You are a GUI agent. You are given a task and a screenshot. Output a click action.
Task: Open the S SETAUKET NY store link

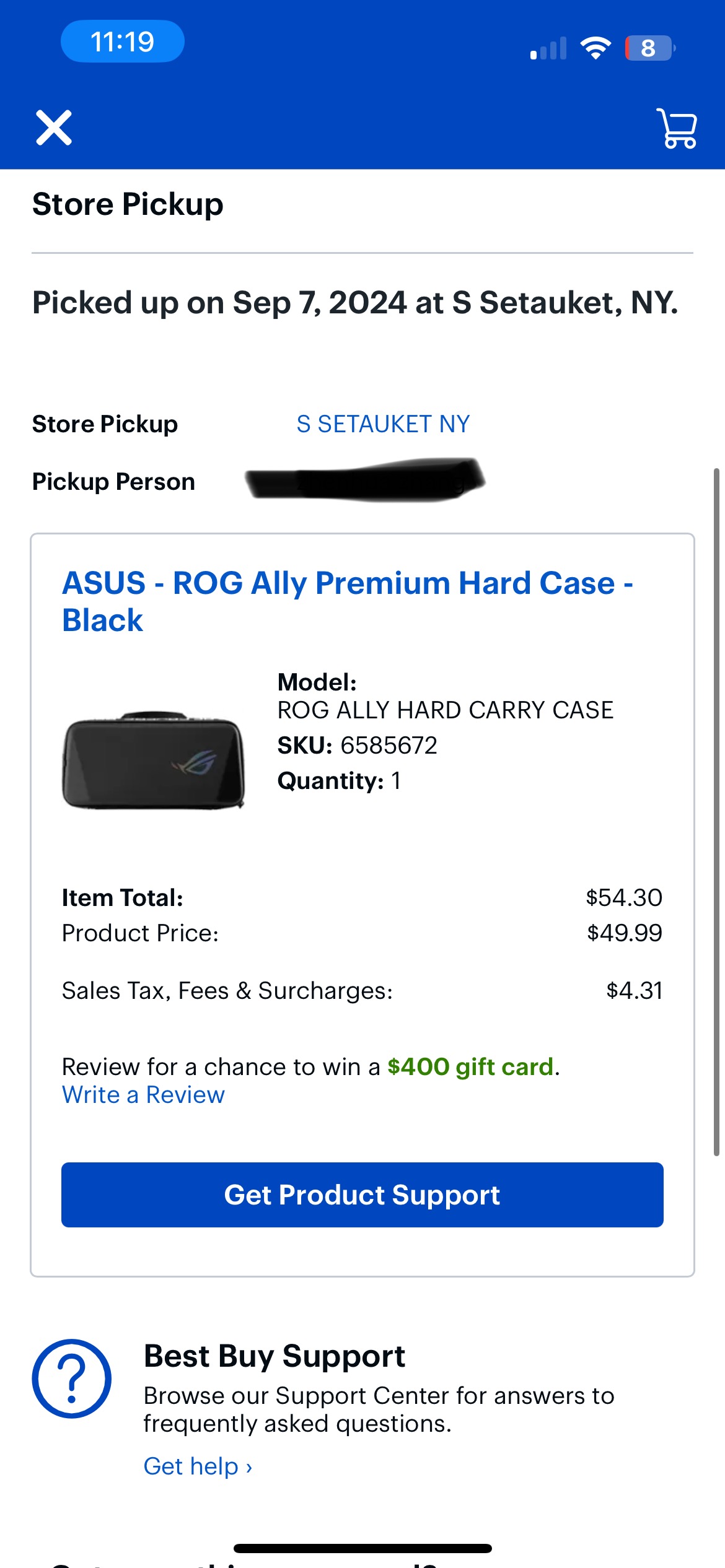coord(383,424)
